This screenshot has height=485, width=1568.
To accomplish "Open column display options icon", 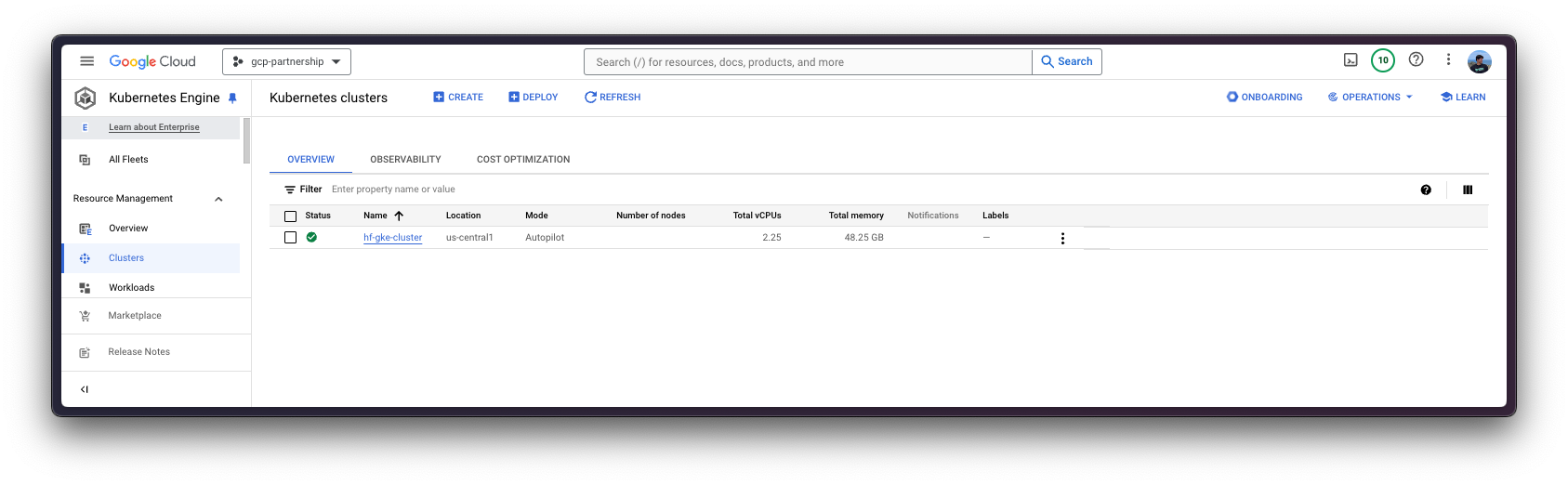I will click(x=1468, y=190).
